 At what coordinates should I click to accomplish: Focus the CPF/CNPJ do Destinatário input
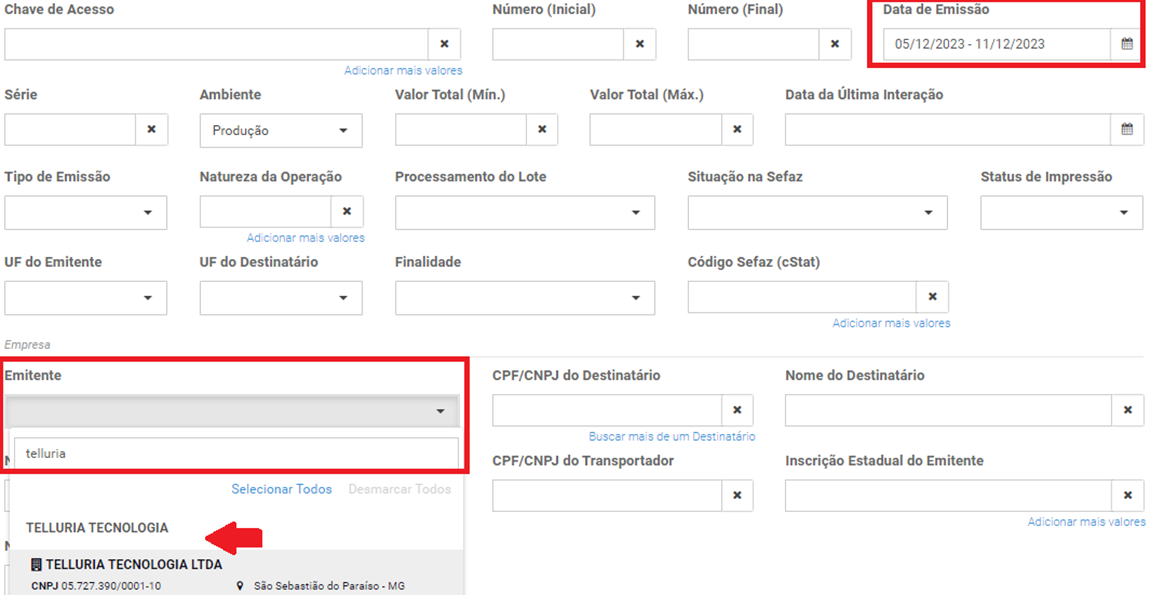tap(607, 410)
